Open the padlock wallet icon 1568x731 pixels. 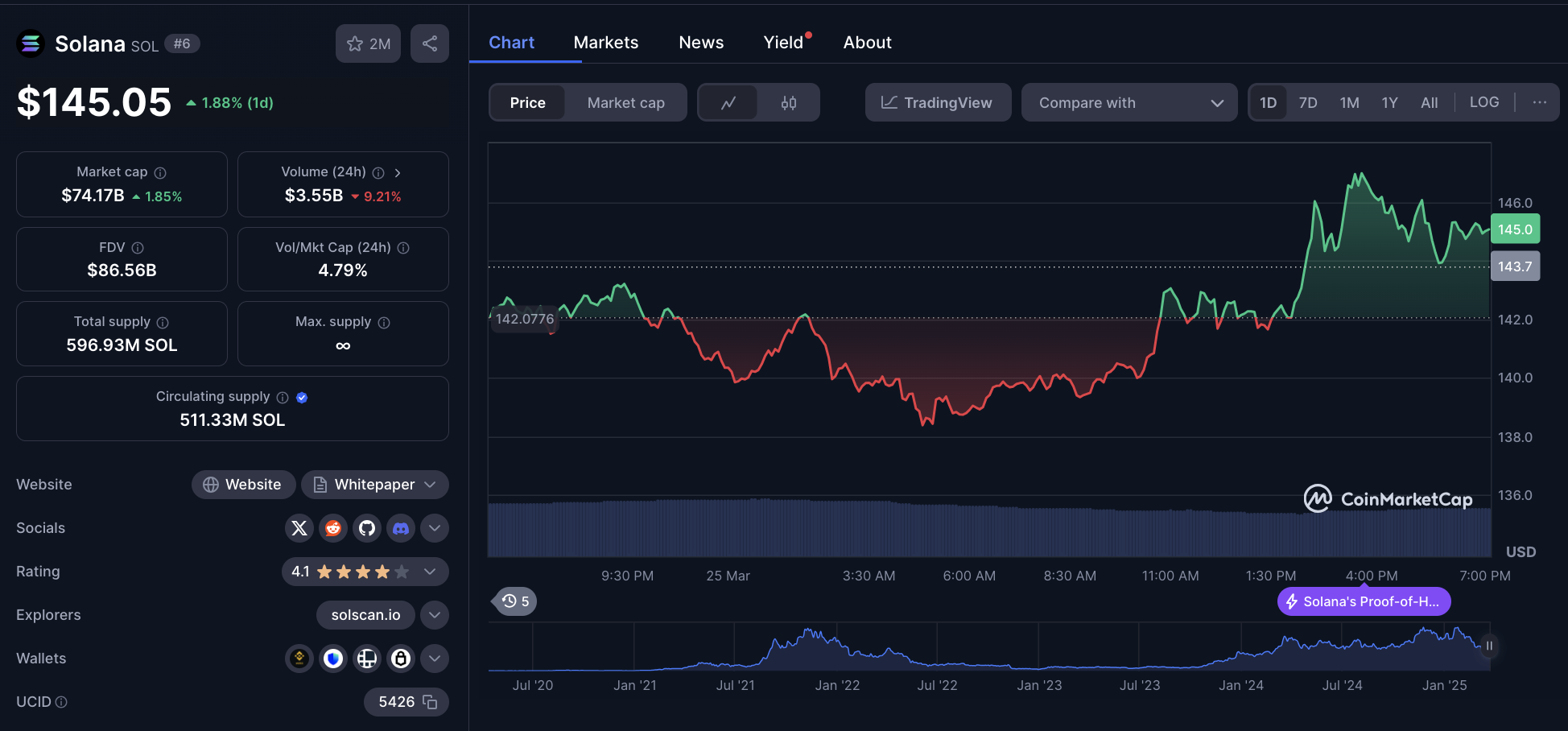(x=401, y=659)
